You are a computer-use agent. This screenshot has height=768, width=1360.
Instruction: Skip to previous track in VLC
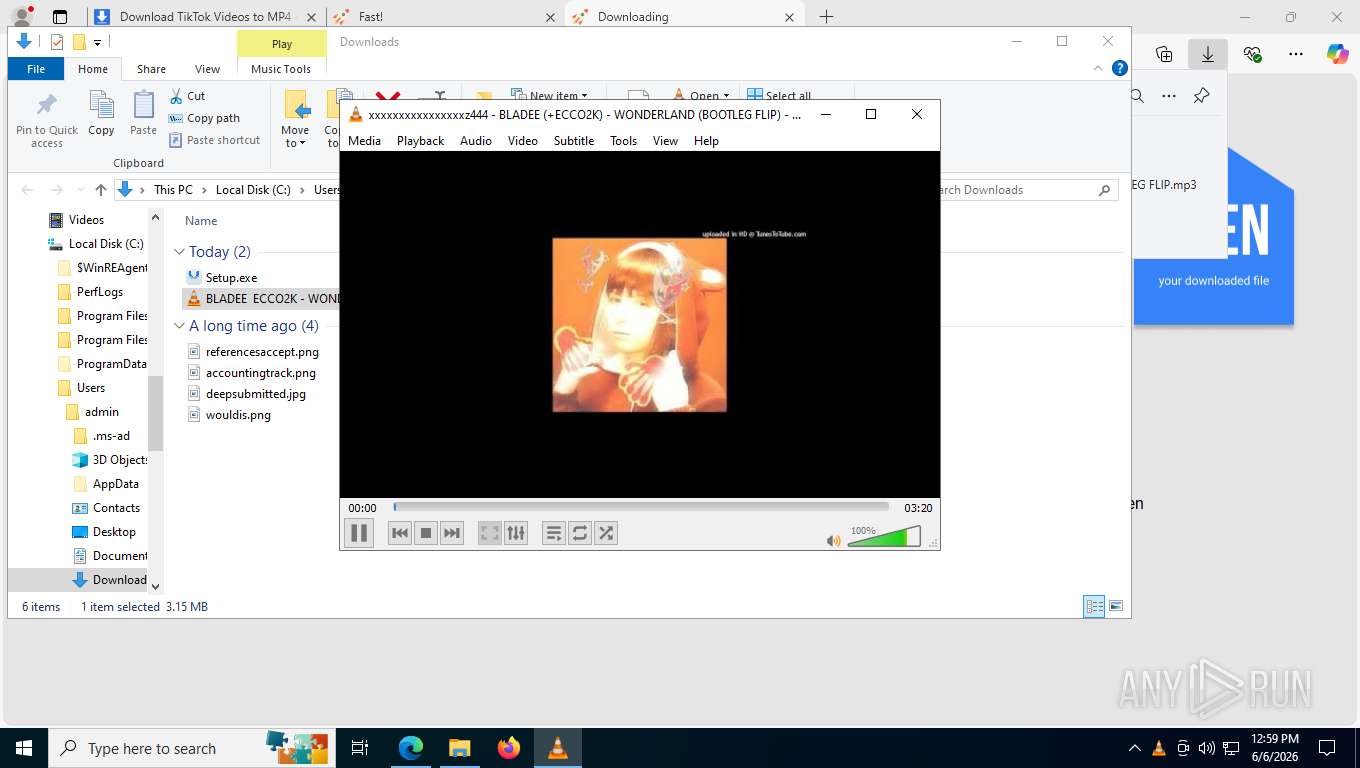point(400,533)
